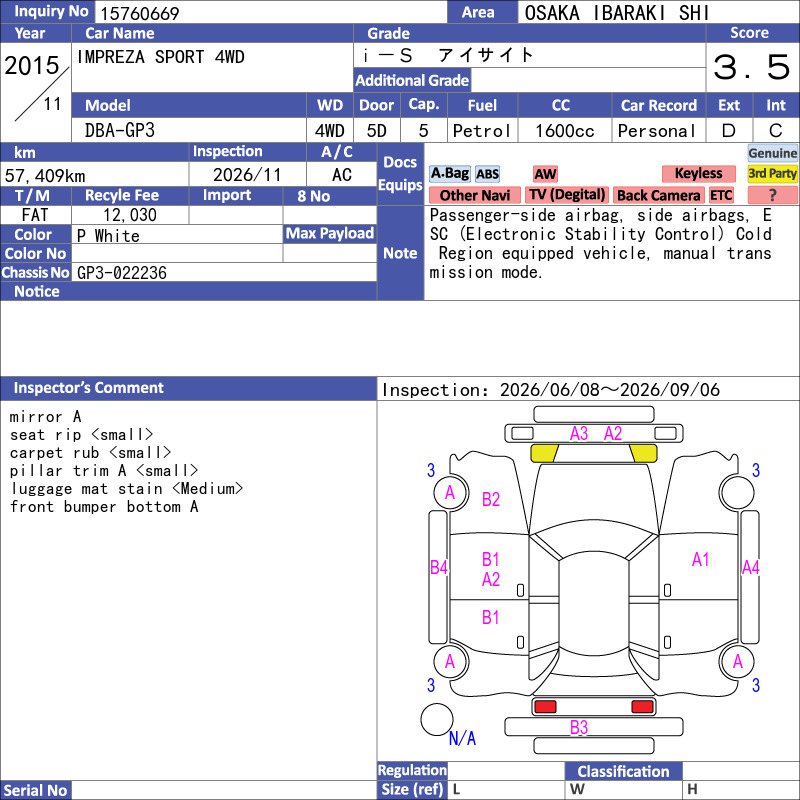Viewport: 800px width, 800px height.
Task: Select color value P White
Action: tap(108, 236)
